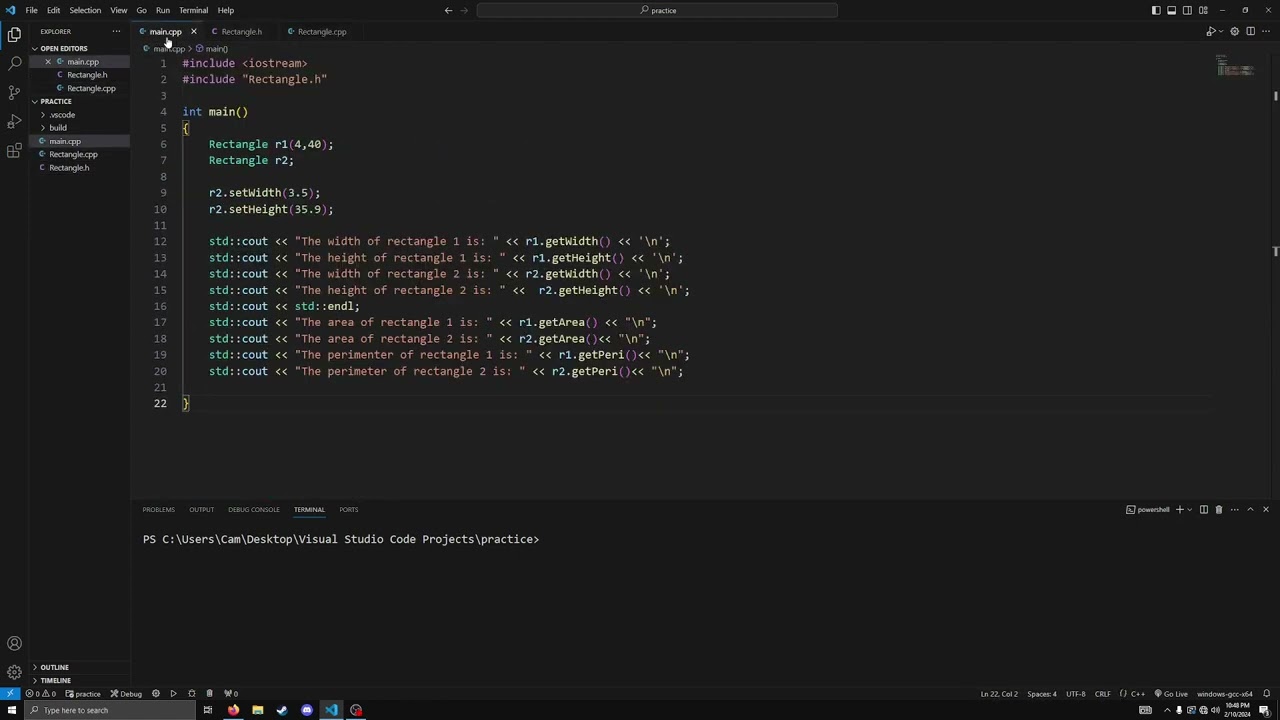The image size is (1280, 720).
Task: Click the windows-gcc-x64 configuration
Action: (x=1224, y=694)
